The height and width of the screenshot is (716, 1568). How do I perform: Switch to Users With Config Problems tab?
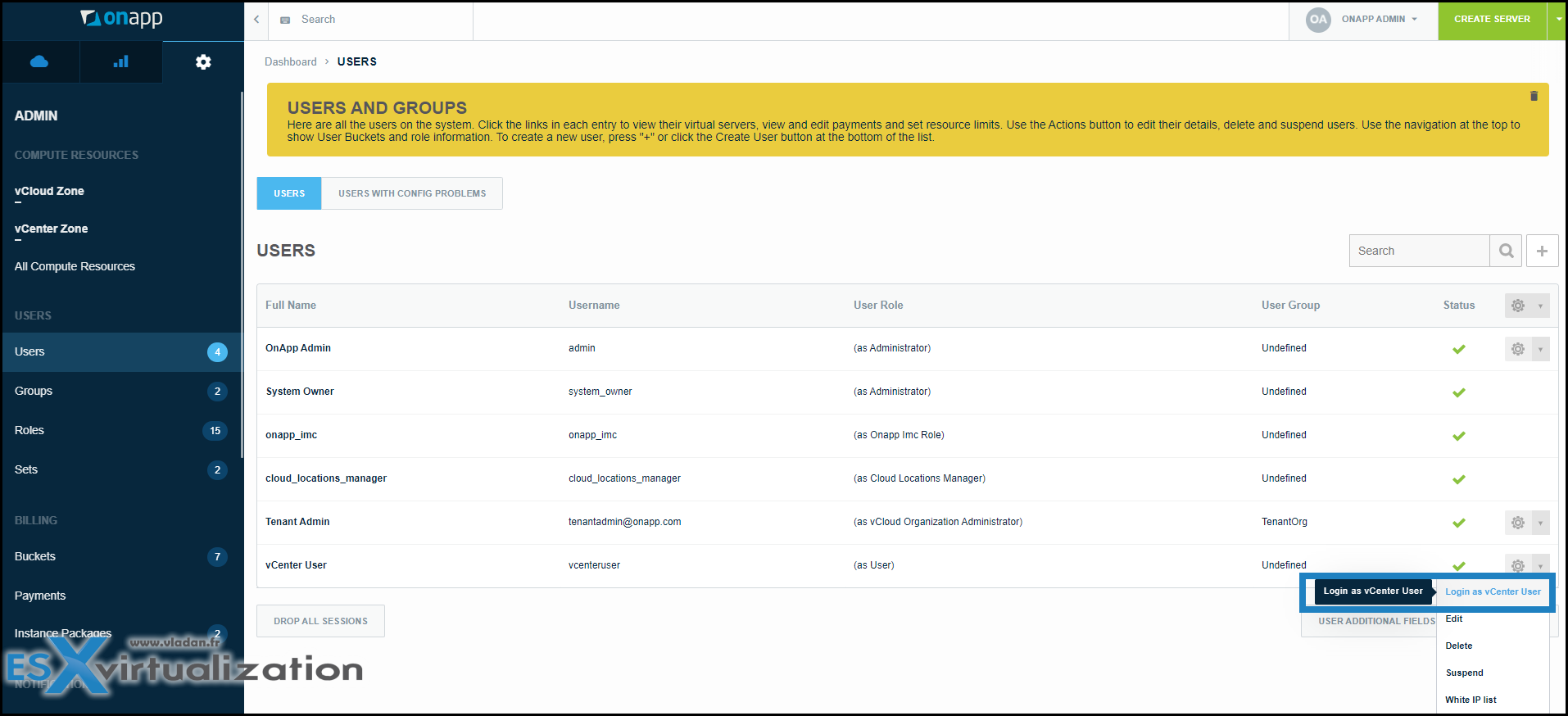tap(412, 193)
